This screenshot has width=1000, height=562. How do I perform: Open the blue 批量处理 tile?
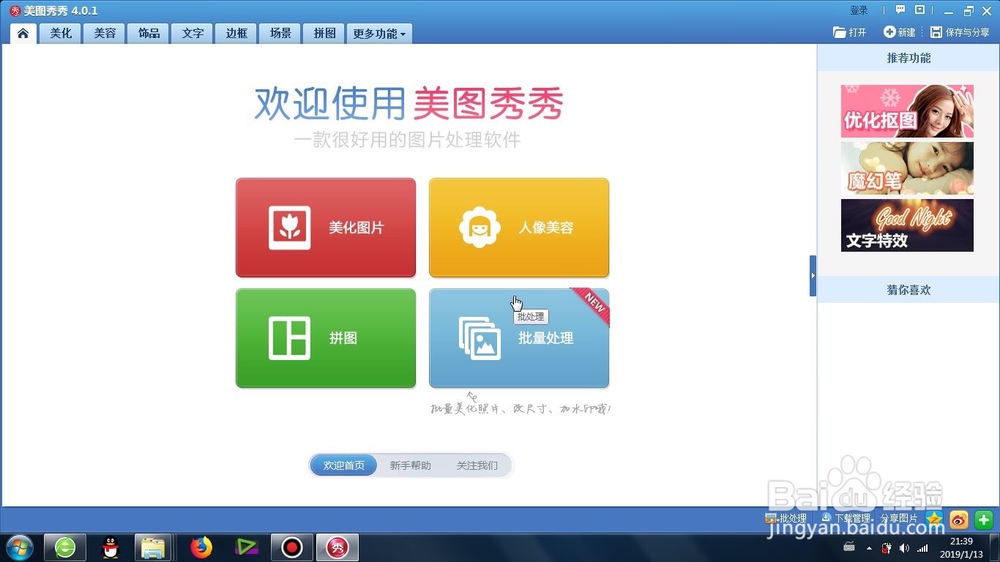point(519,338)
